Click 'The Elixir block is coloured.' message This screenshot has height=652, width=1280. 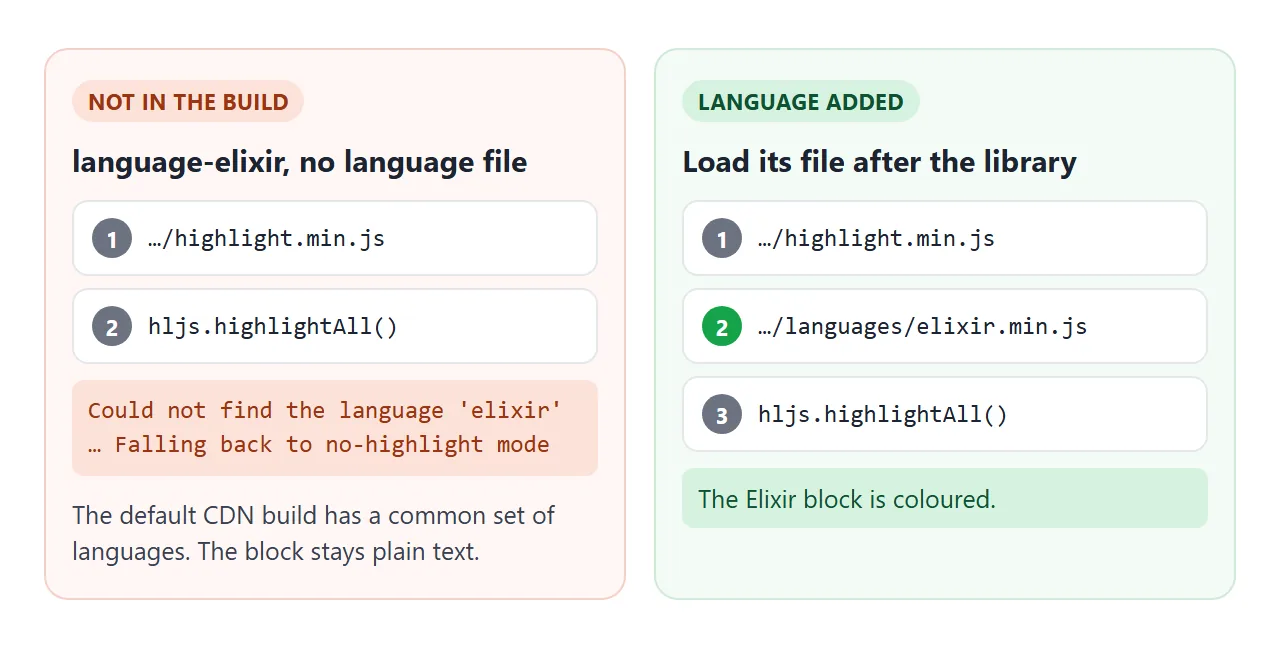(x=945, y=498)
